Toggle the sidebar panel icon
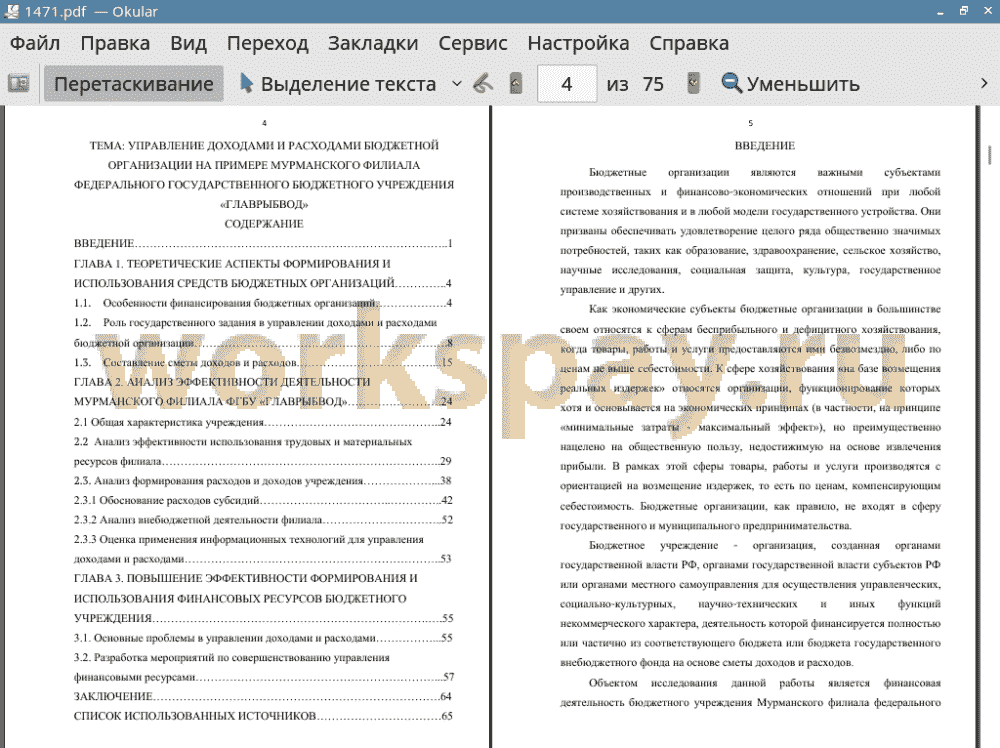 pos(18,84)
